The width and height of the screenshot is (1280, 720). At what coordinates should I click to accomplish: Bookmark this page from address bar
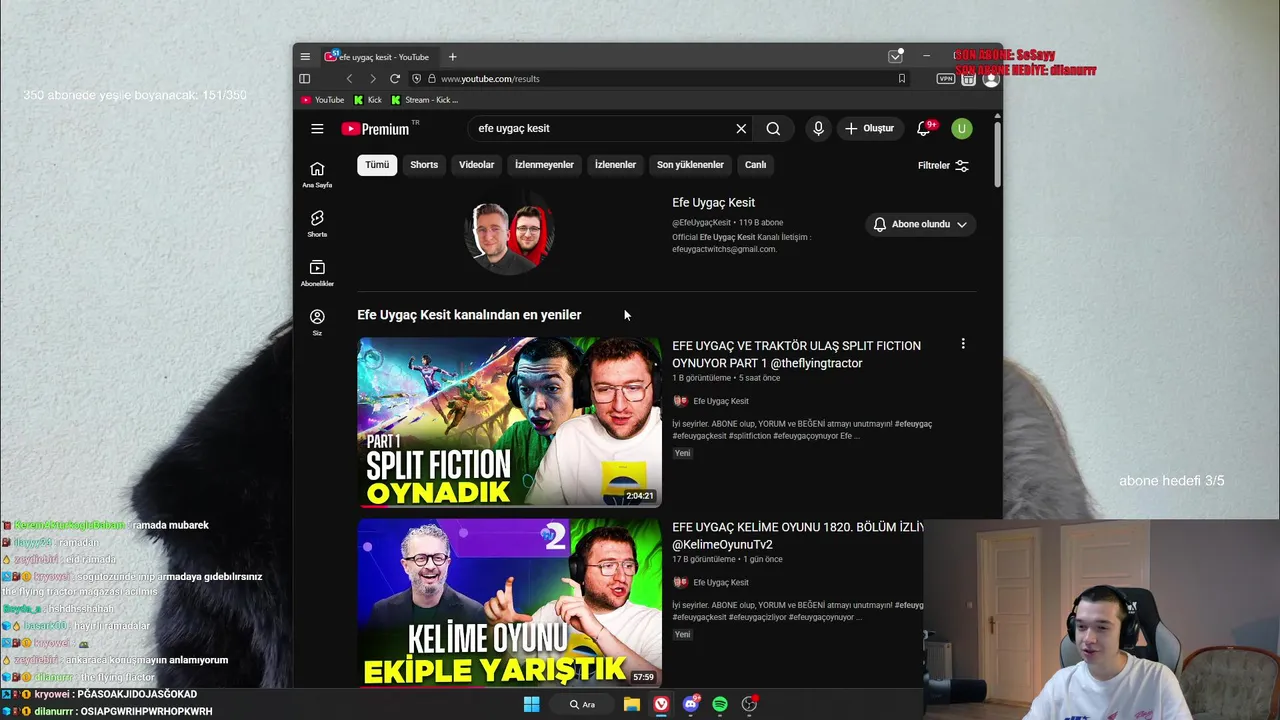pos(902,79)
